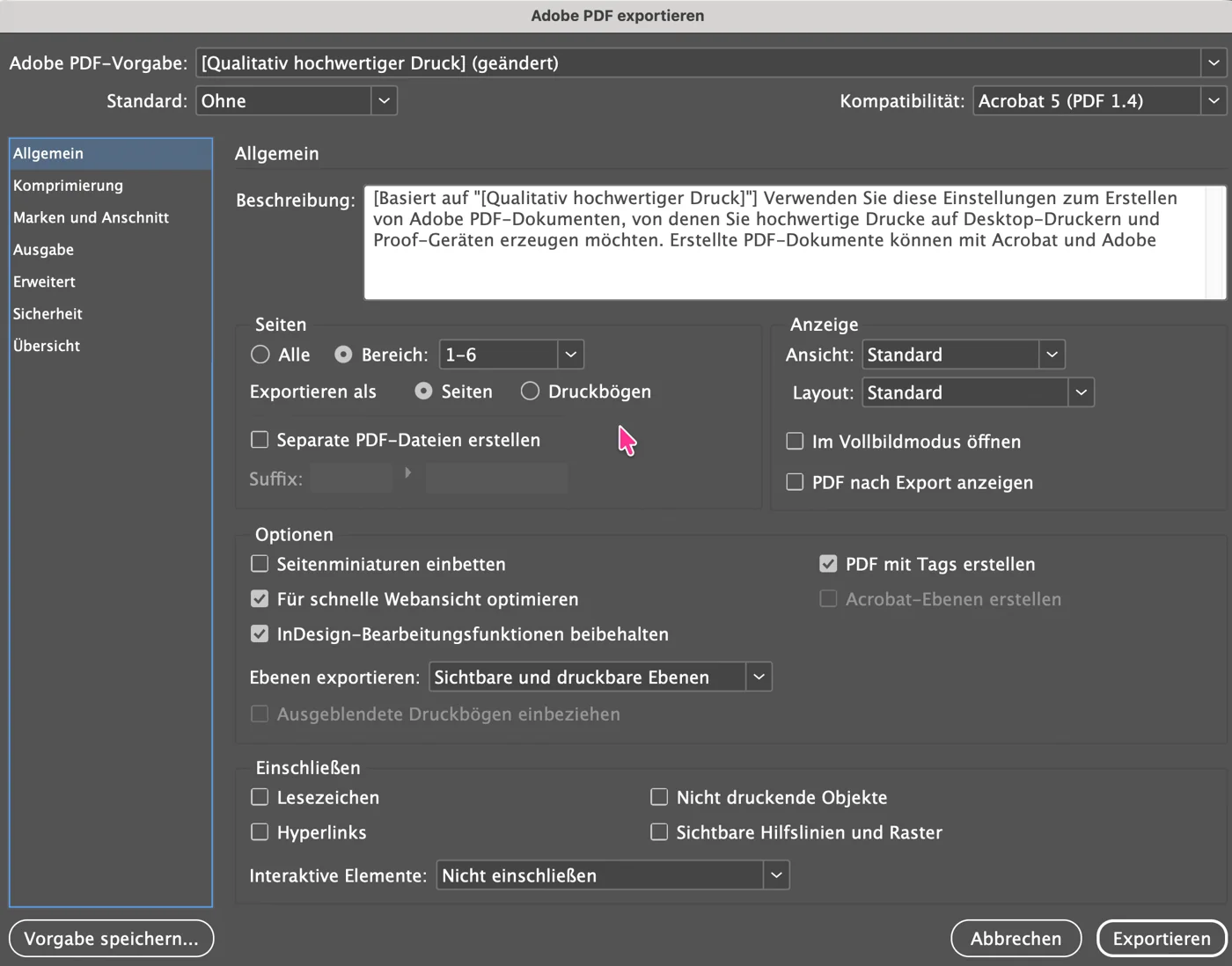Click the Exportieren button

(1162, 939)
